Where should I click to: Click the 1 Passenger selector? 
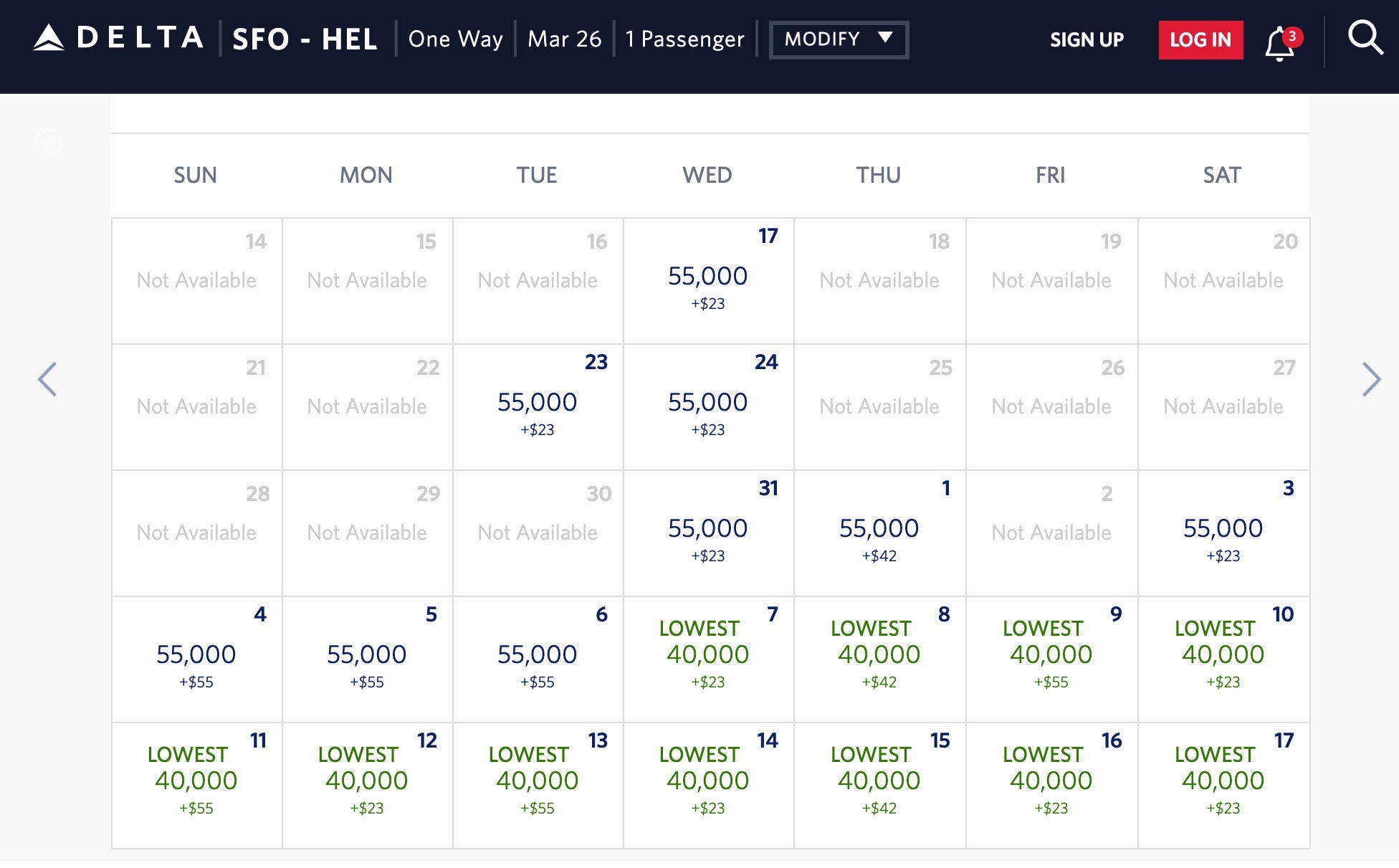pos(684,39)
